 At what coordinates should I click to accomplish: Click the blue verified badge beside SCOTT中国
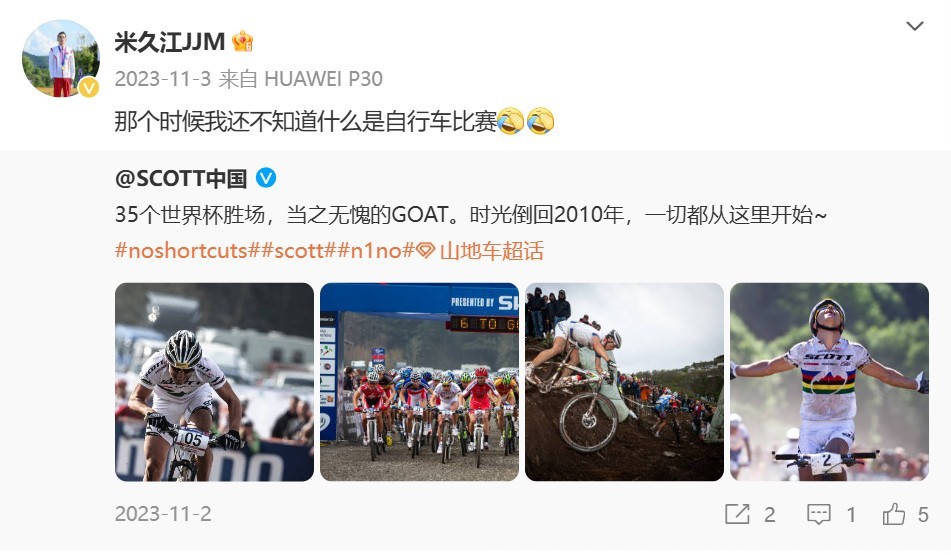[x=266, y=178]
